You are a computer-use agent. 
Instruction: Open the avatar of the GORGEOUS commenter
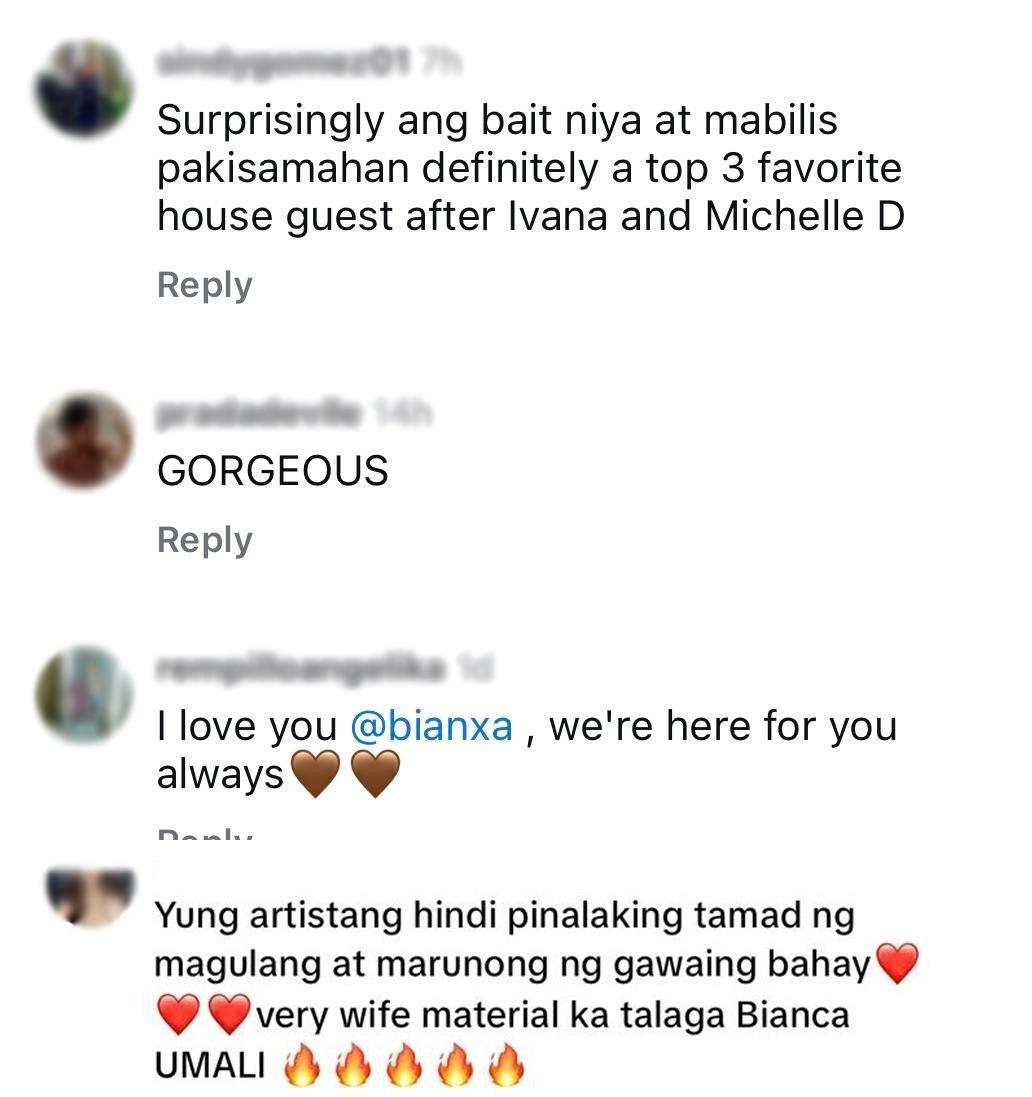[x=84, y=439]
